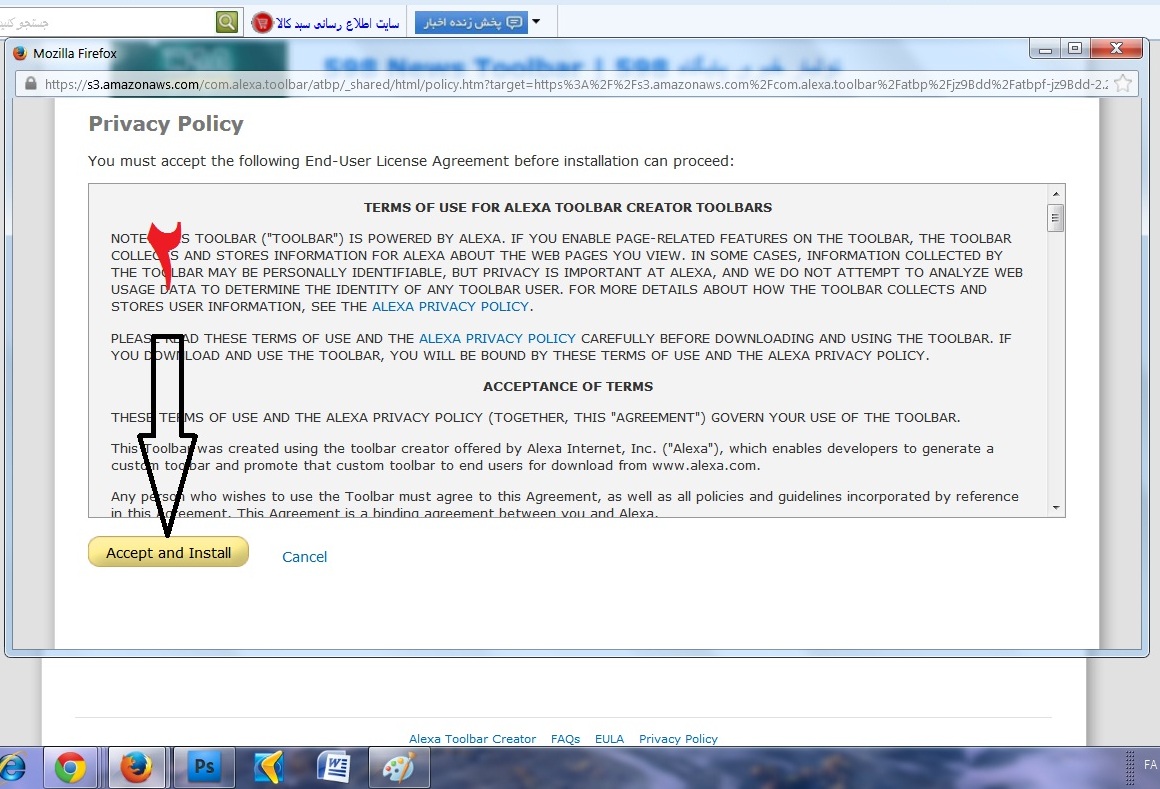The width and height of the screenshot is (1160, 789).
Task: Click the Privacy Policy heading
Action: click(x=166, y=123)
